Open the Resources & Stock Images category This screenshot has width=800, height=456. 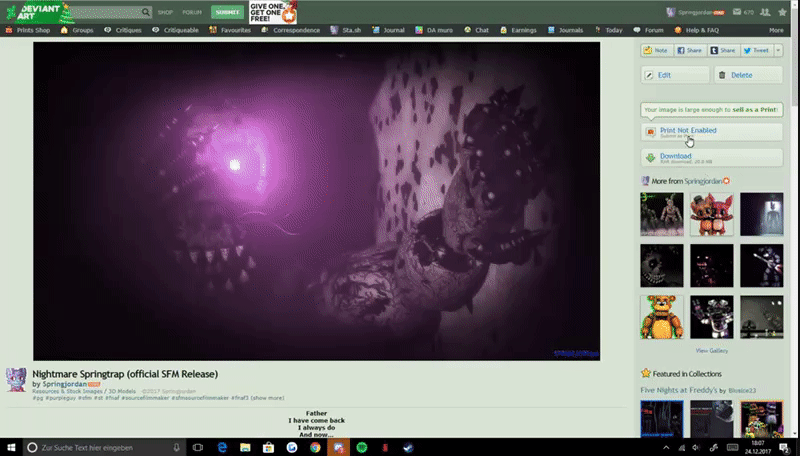click(67, 391)
